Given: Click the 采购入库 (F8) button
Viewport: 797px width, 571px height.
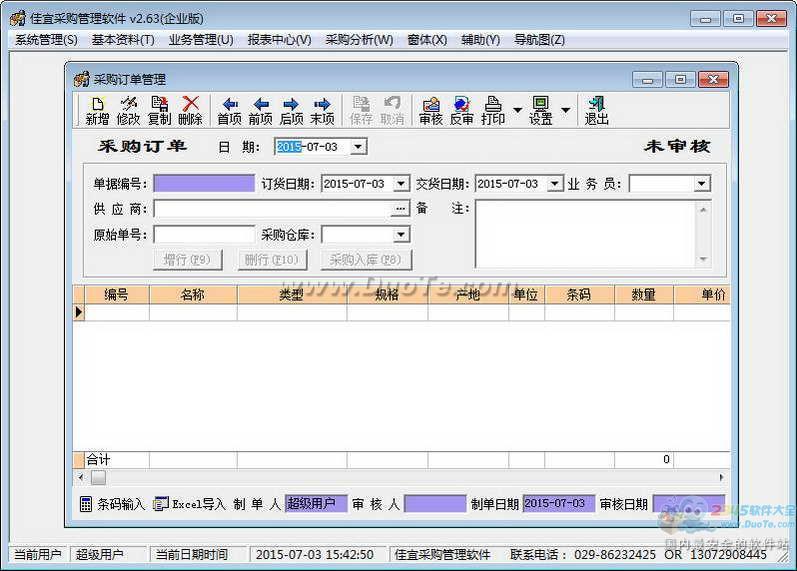Looking at the screenshot, I should click(x=366, y=260).
